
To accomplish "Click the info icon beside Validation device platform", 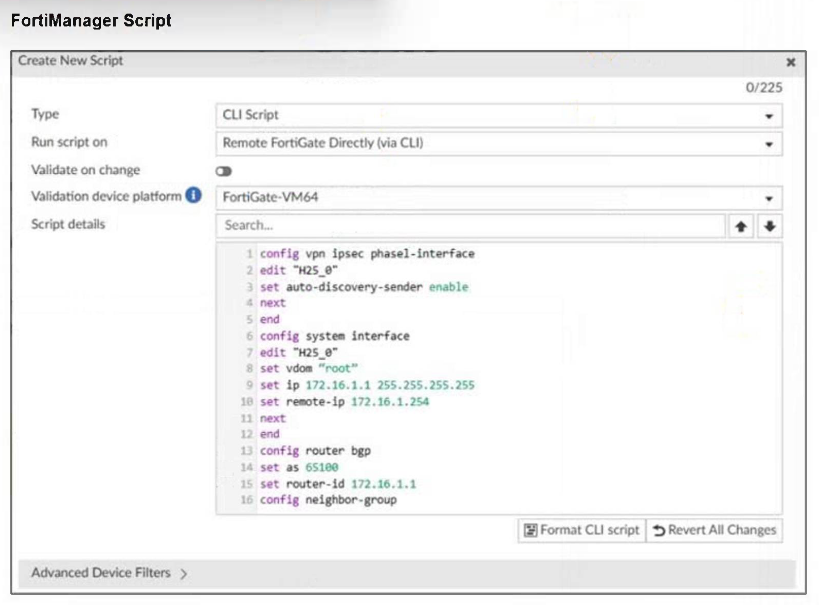I will pos(194,196).
